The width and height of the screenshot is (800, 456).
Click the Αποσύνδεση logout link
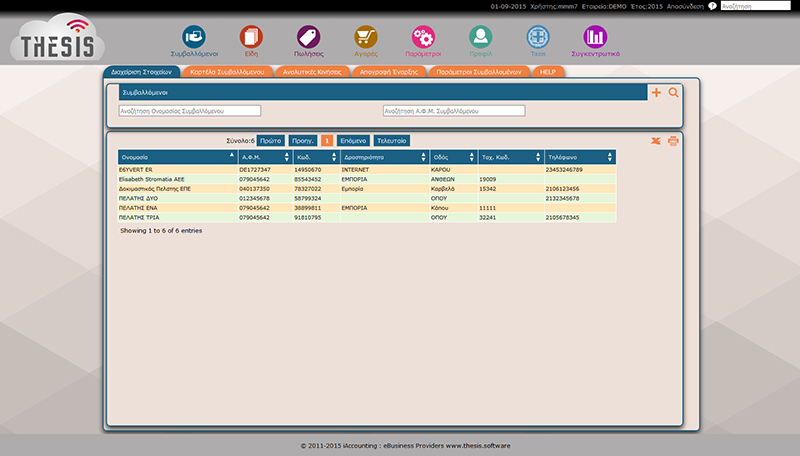pyautogui.click(x=685, y=6)
